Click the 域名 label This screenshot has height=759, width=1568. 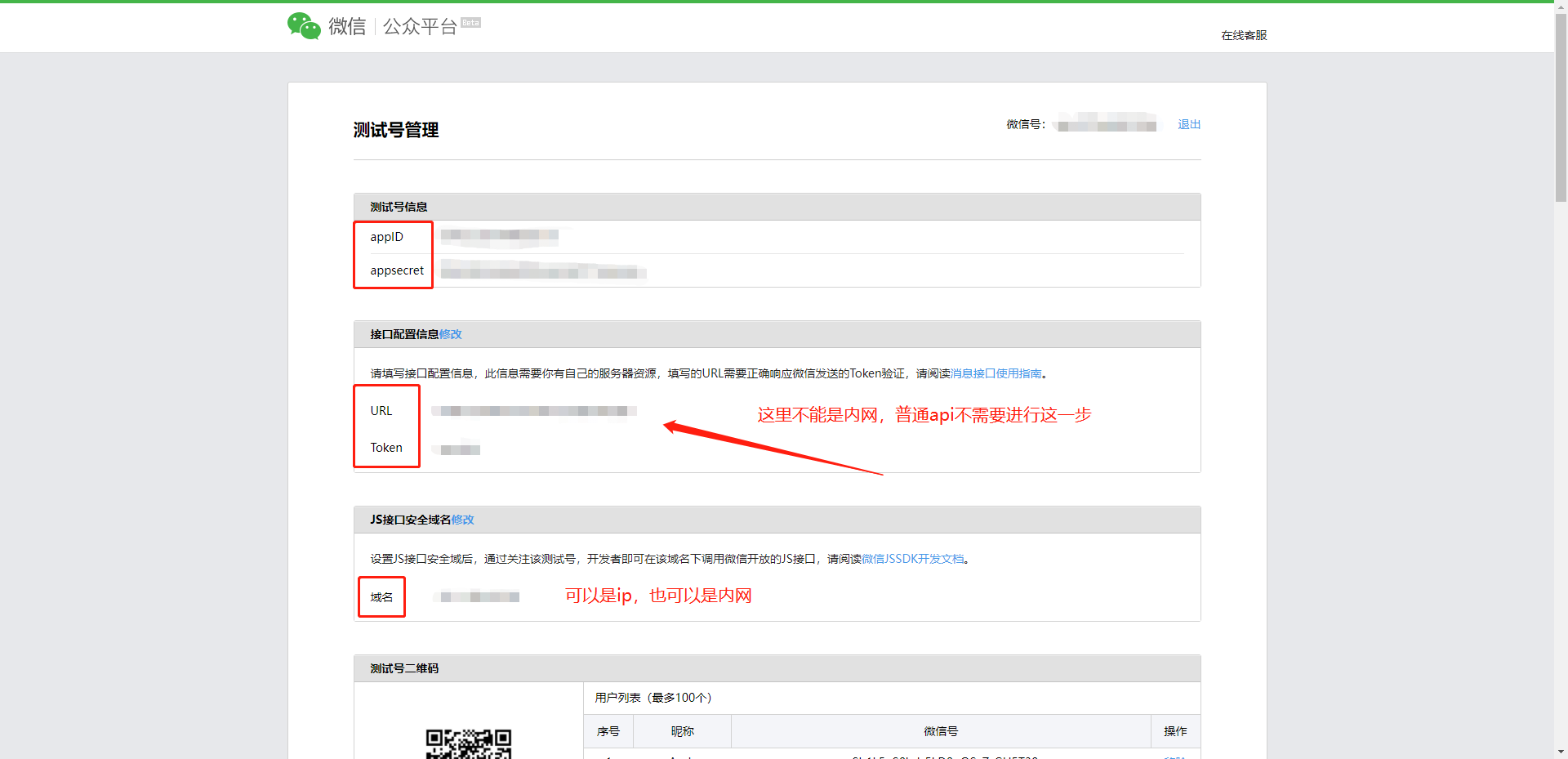tap(381, 597)
